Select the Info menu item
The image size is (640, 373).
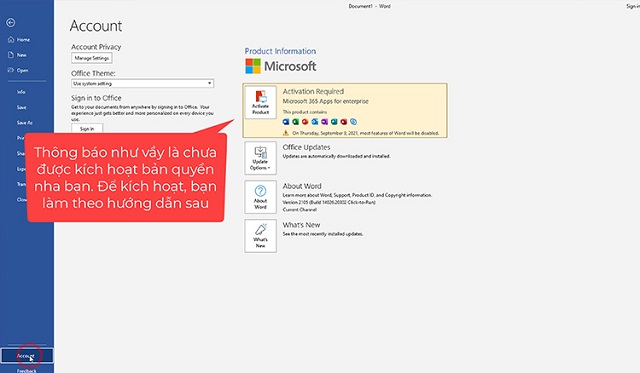pos(21,92)
